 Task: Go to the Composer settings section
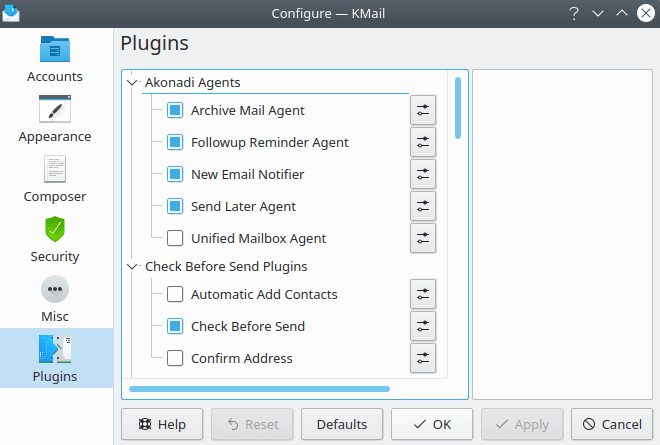(x=56, y=180)
